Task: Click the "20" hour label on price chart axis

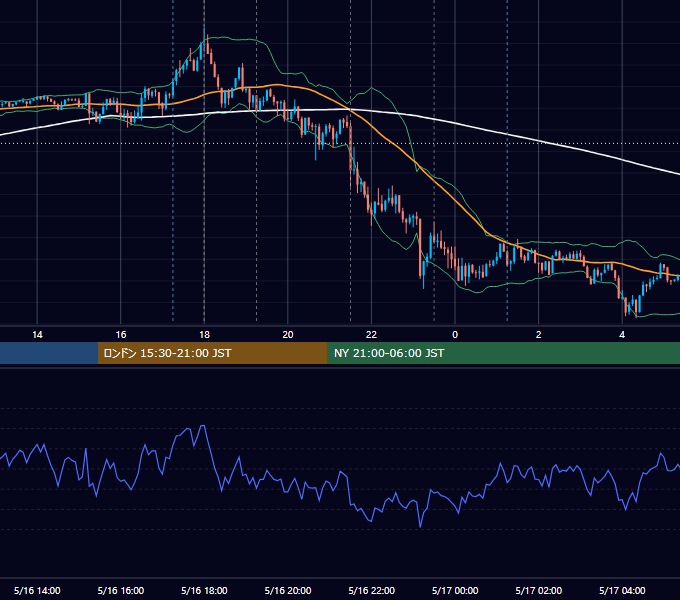Action: (288, 335)
